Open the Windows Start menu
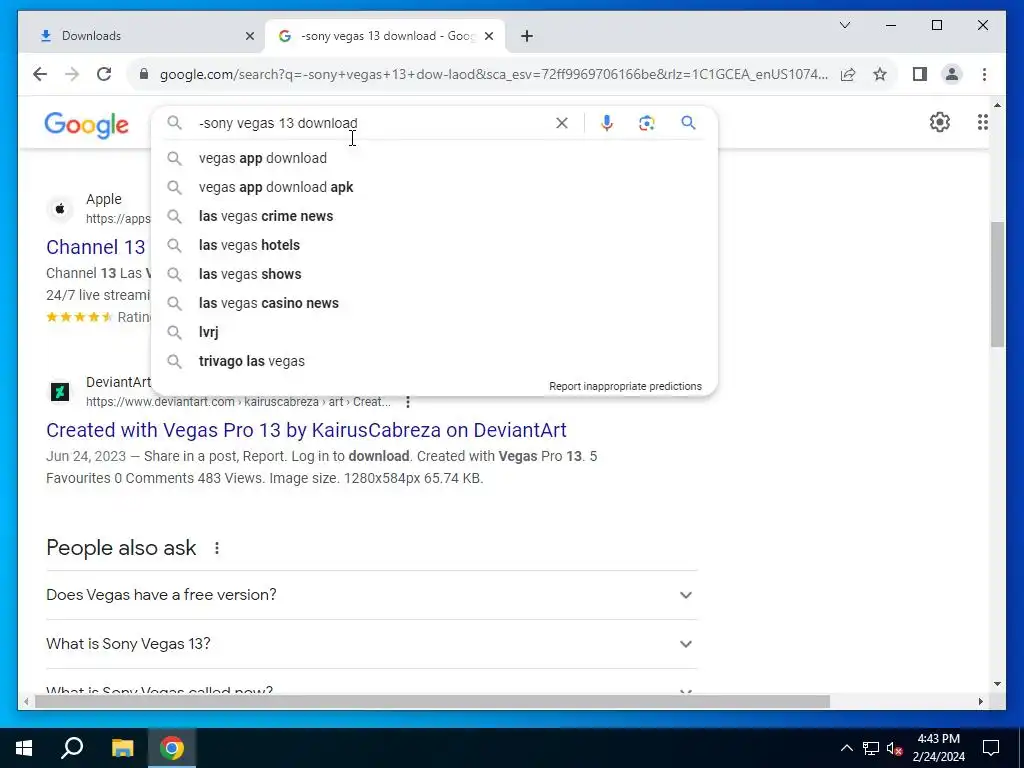Viewport: 1024px width, 768px height. pyautogui.click(x=24, y=748)
